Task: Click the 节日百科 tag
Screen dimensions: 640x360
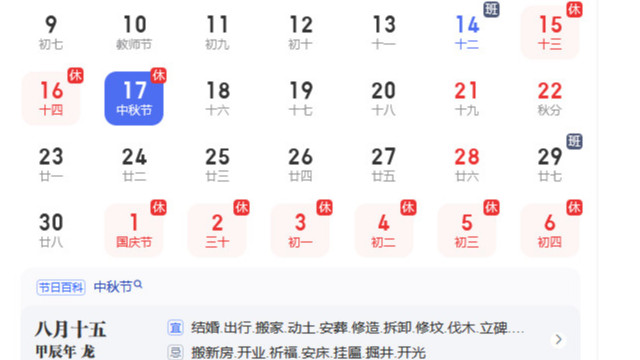Action: tap(61, 287)
